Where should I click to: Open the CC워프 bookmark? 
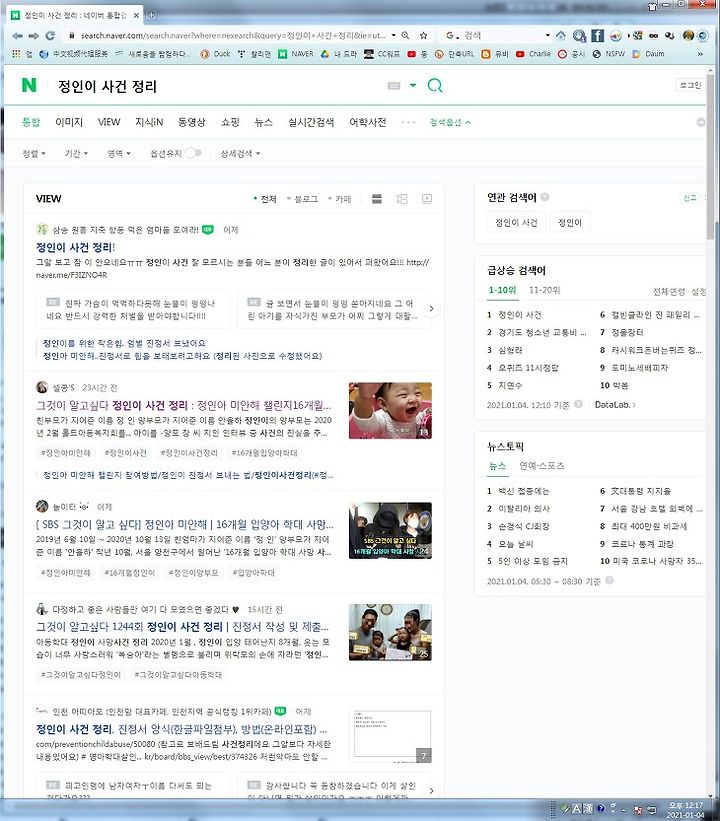382,54
